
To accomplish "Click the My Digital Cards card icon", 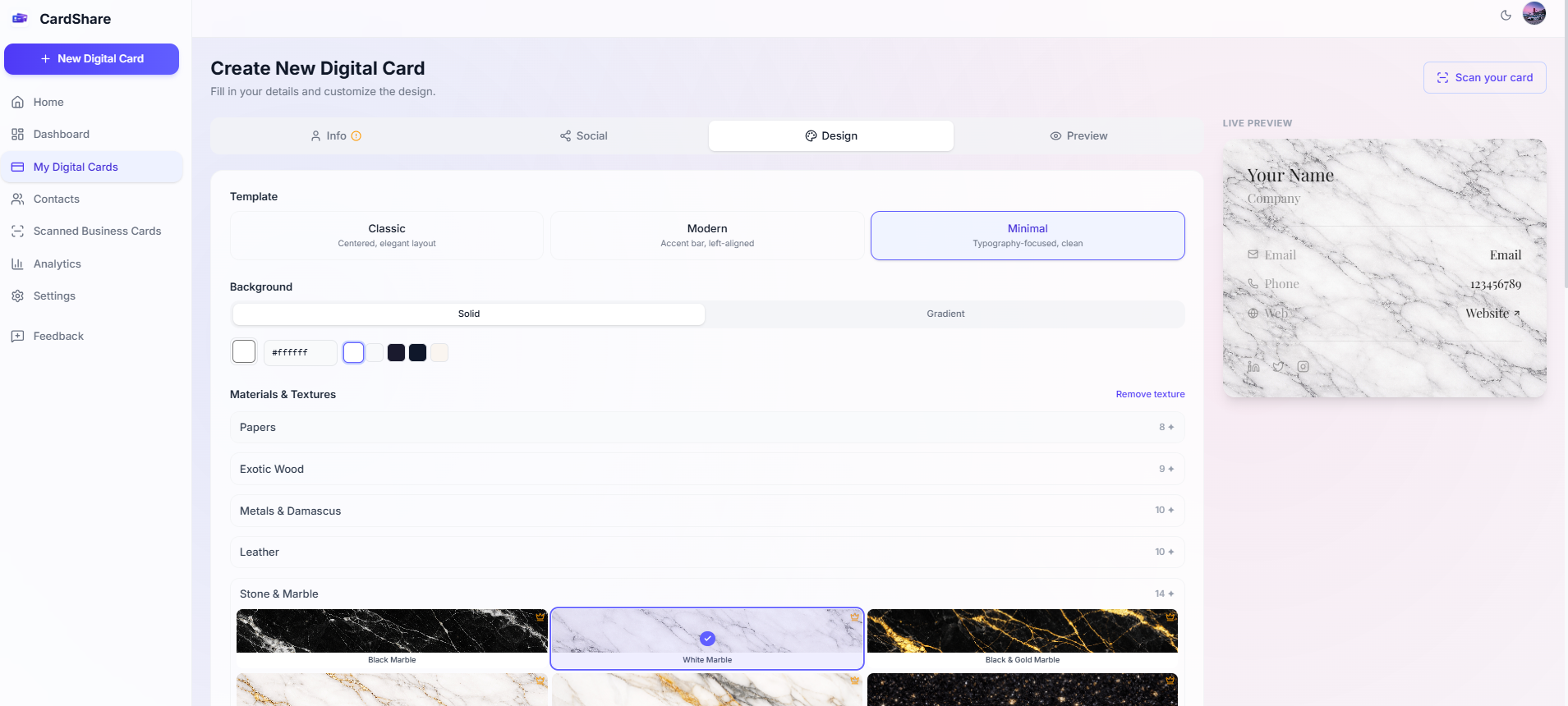I will pyautogui.click(x=17, y=167).
